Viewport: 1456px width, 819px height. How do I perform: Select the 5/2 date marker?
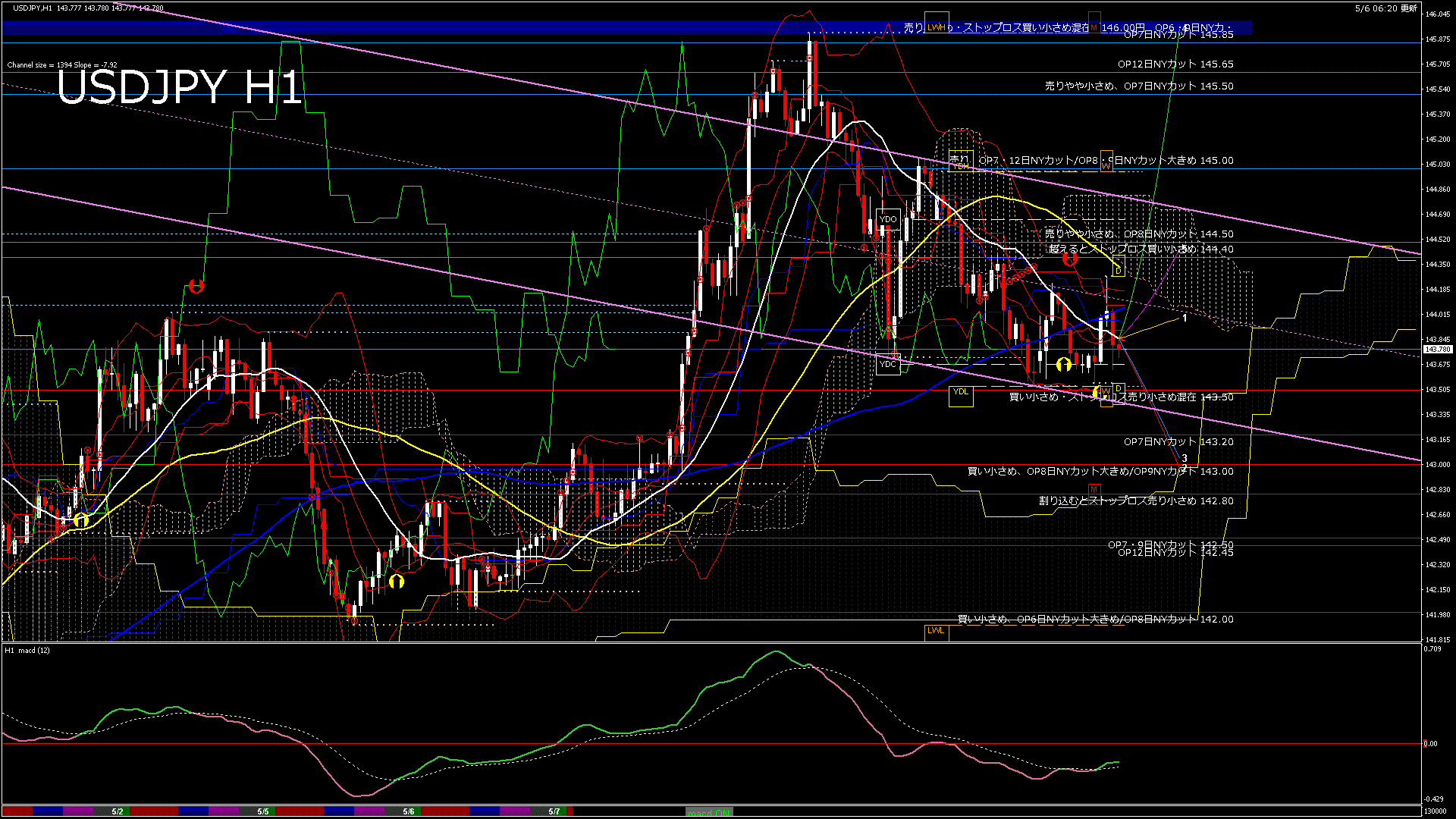118,811
